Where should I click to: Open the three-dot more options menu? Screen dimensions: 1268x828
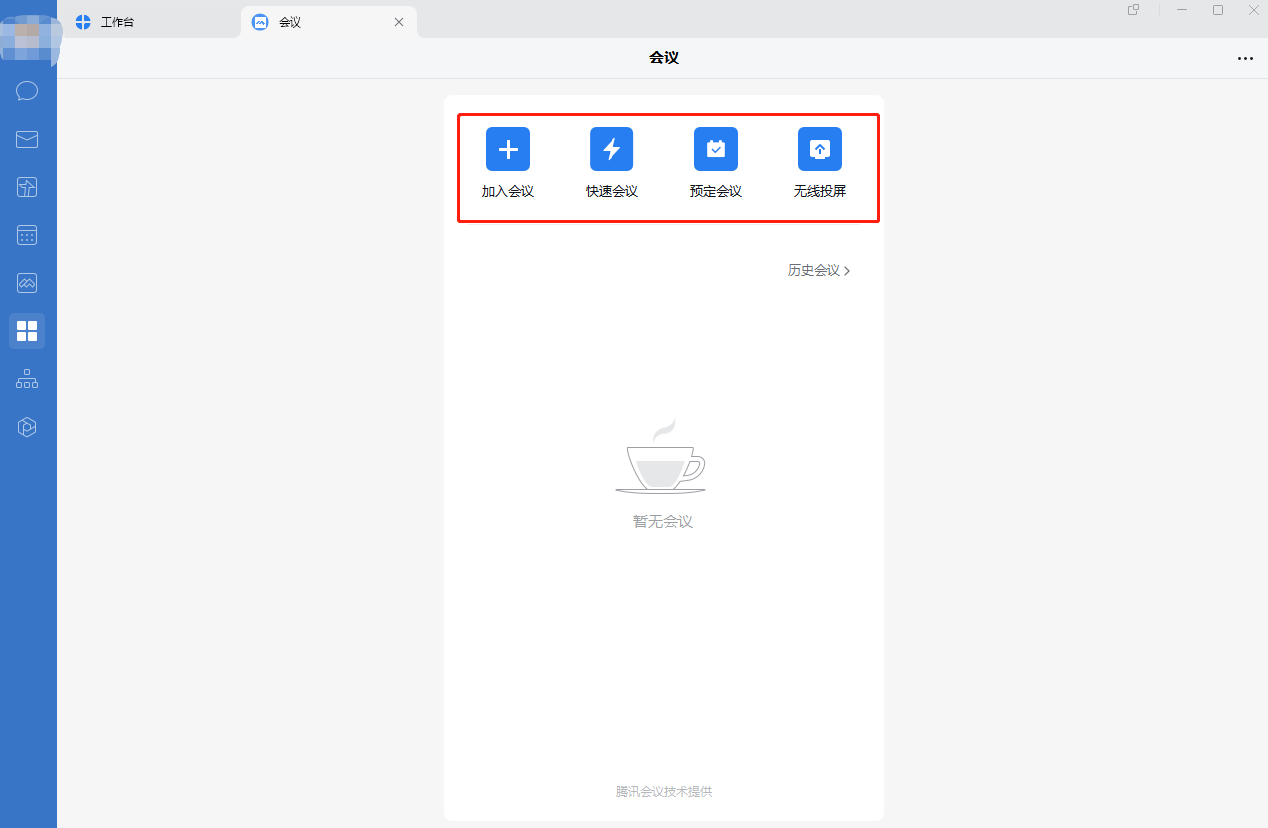point(1245,59)
